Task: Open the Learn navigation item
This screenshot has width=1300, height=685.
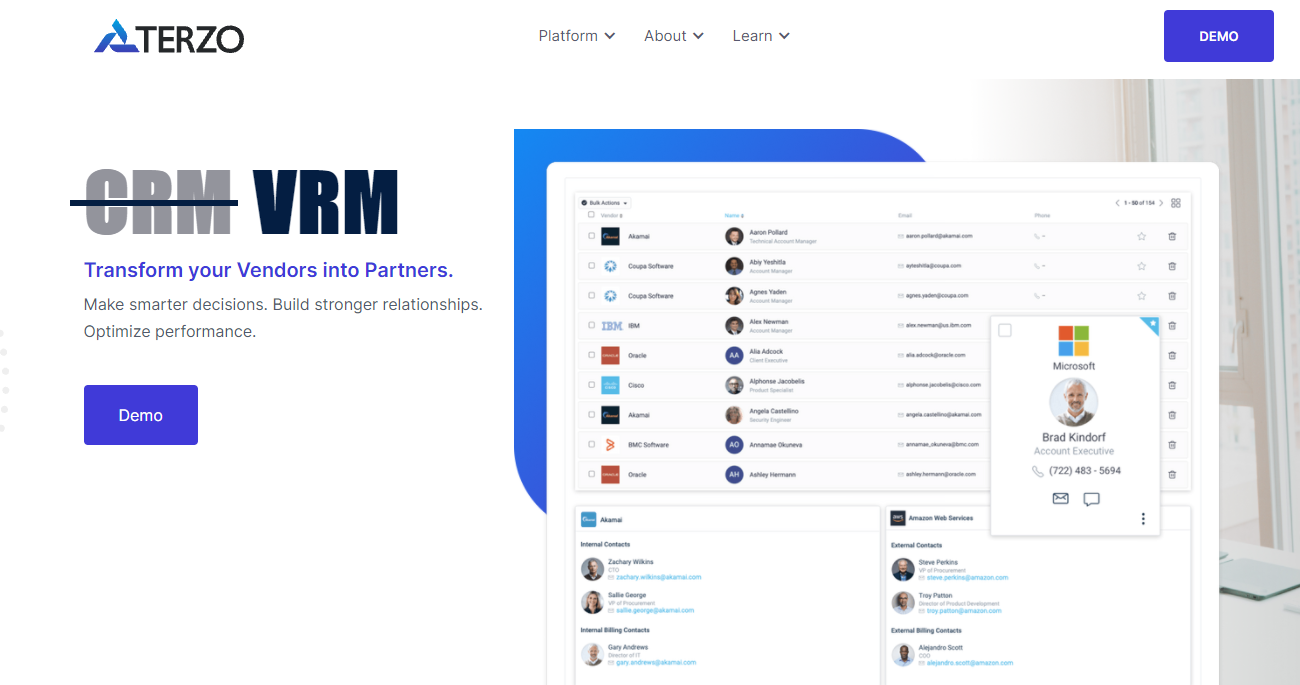Action: click(761, 36)
